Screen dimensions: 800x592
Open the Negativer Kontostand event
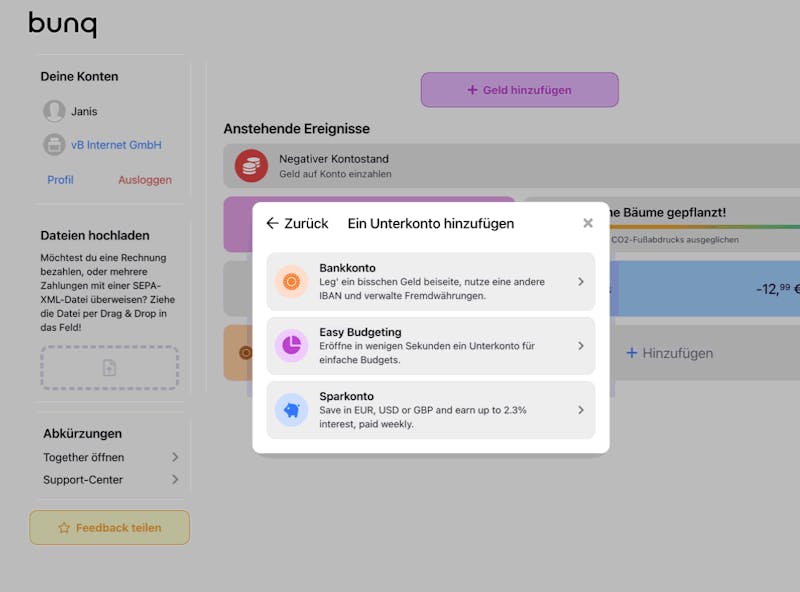click(512, 165)
